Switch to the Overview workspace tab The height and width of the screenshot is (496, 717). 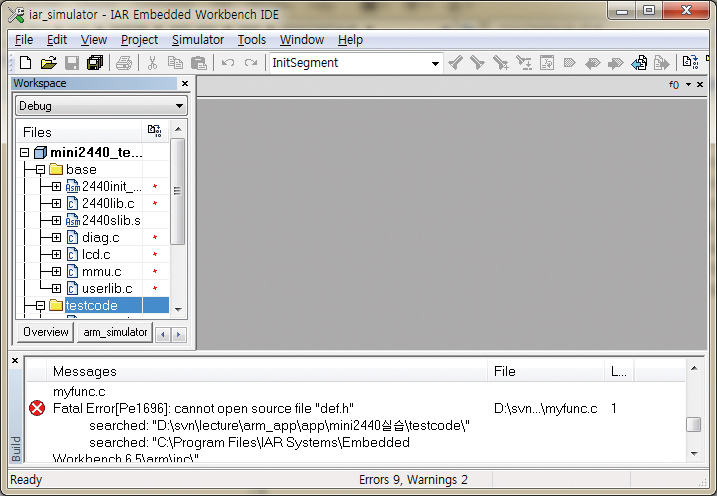click(x=46, y=332)
